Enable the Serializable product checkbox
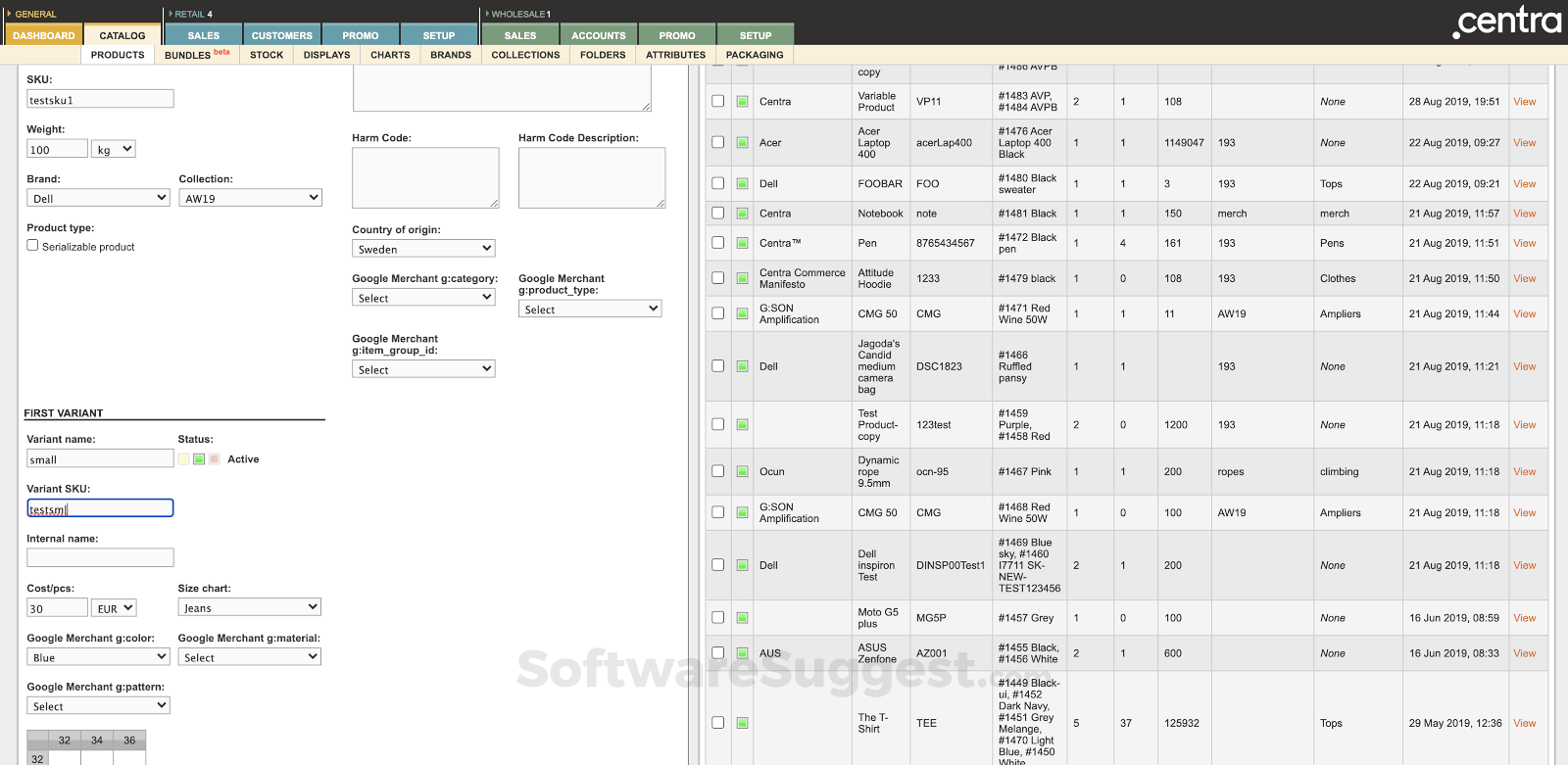The height and width of the screenshot is (765, 1568). (33, 246)
